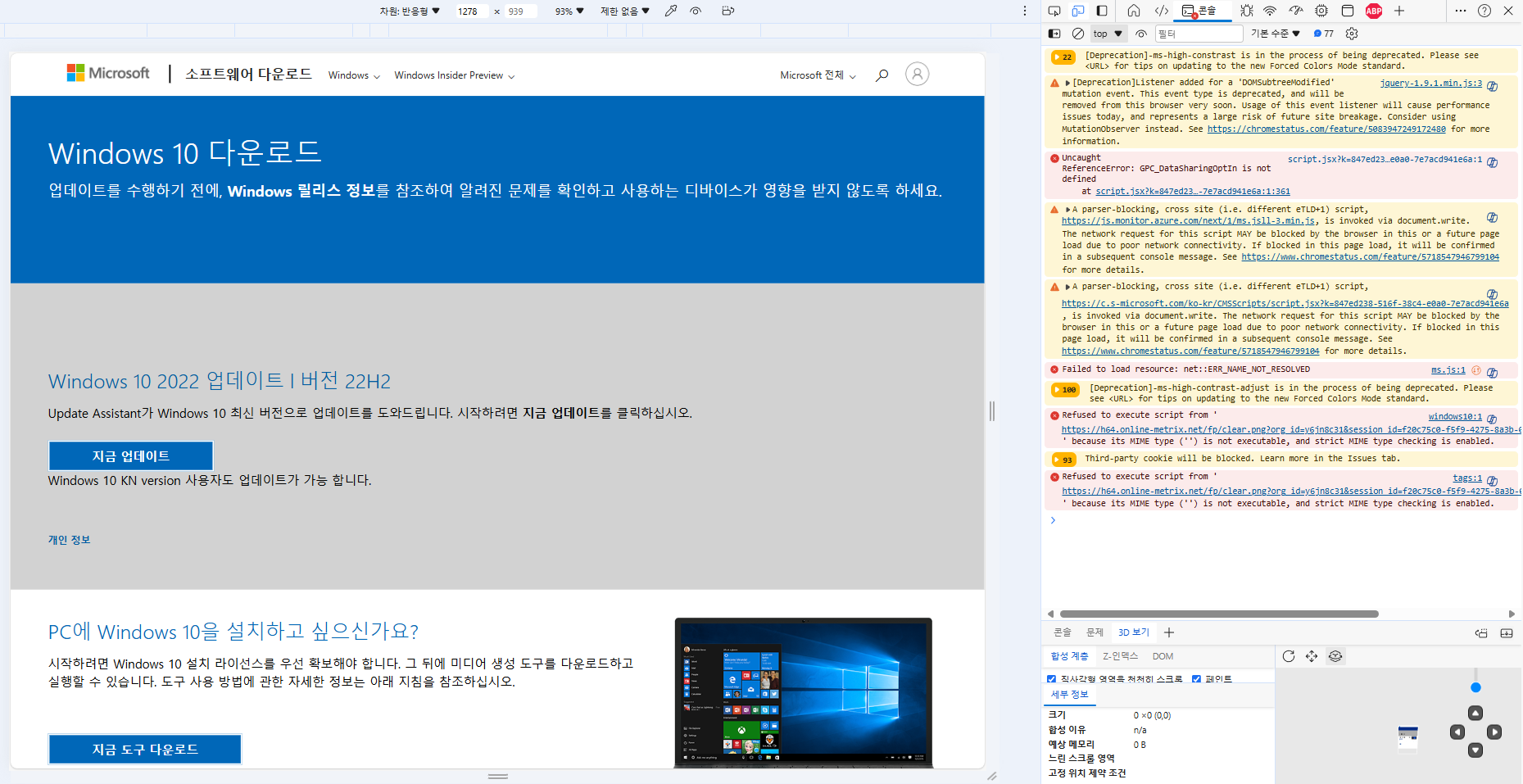1523x784 pixels.
Task: Open the Performance gauge icon panel
Action: click(x=1296, y=11)
